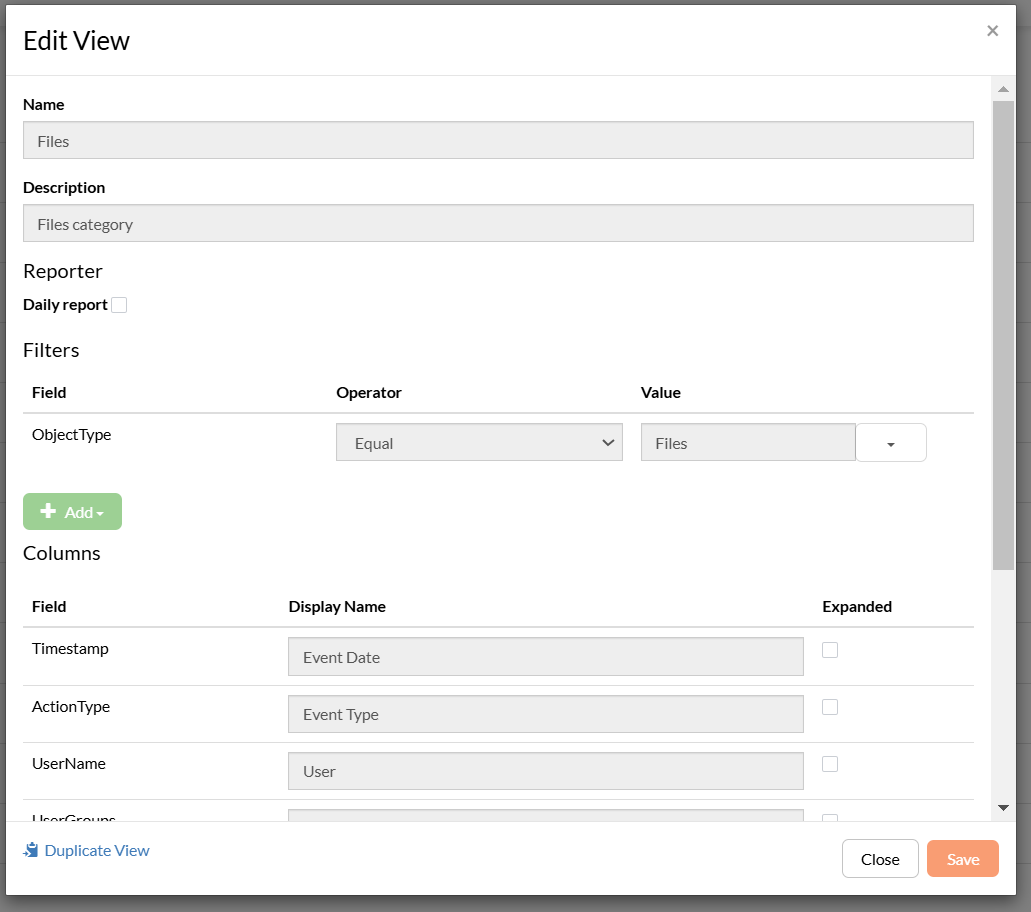Click the Event Type display name field
Image resolution: width=1031 pixels, height=912 pixels.
[x=545, y=714]
